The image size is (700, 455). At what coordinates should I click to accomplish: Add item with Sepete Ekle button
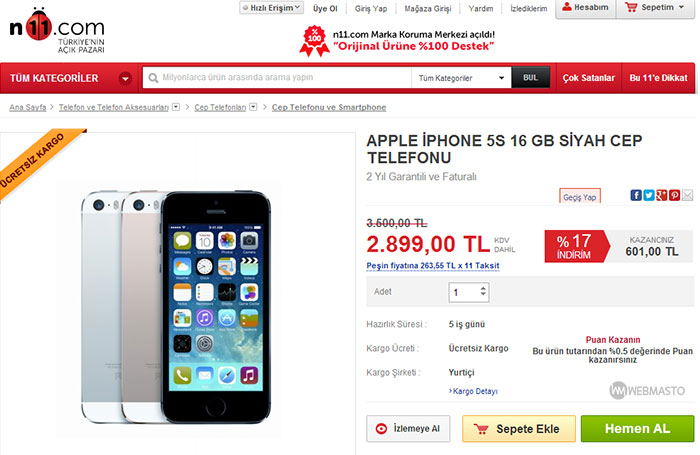(519, 429)
